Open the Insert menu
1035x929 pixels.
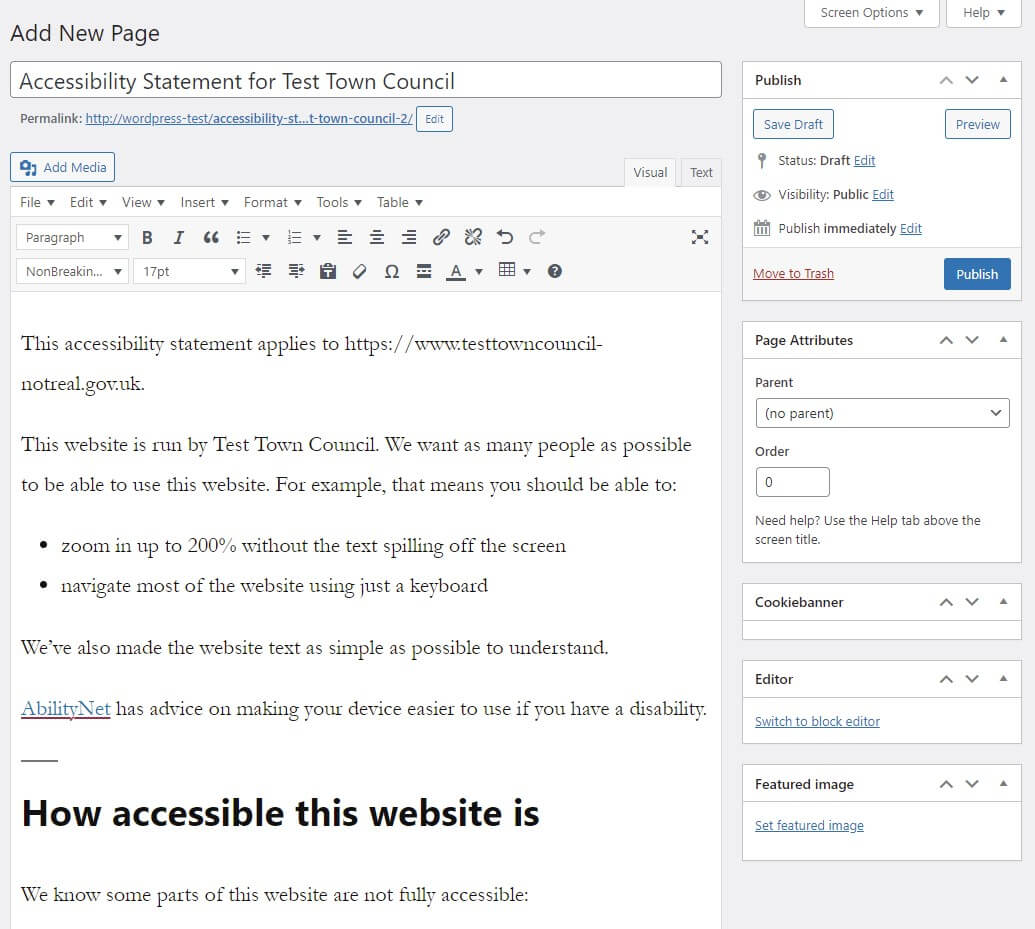[205, 202]
